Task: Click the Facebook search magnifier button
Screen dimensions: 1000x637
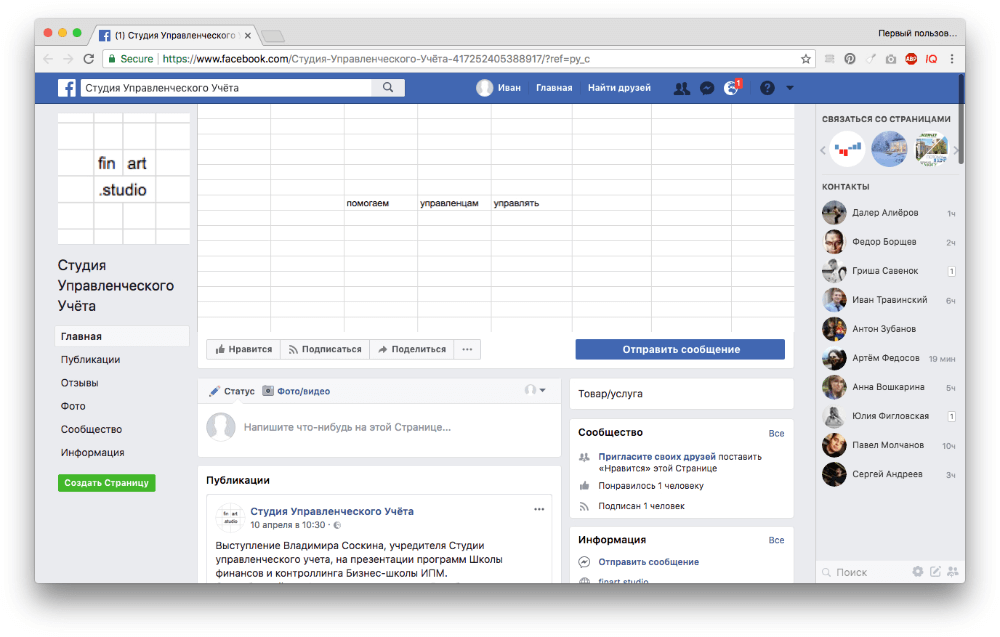Action: [x=387, y=88]
